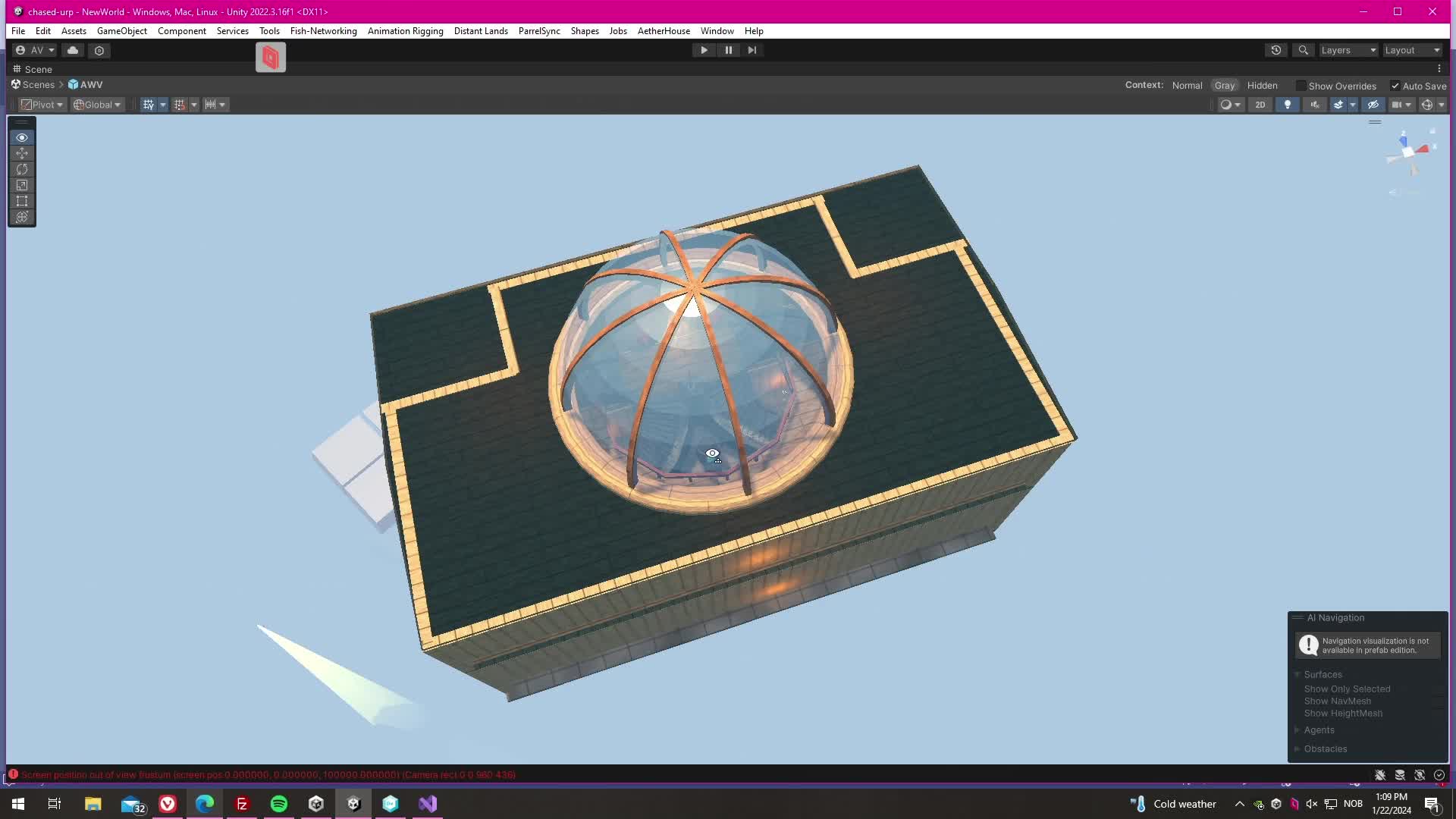Select the Rotate tool
Screen dimensions: 1456x819
pyautogui.click(x=22, y=169)
